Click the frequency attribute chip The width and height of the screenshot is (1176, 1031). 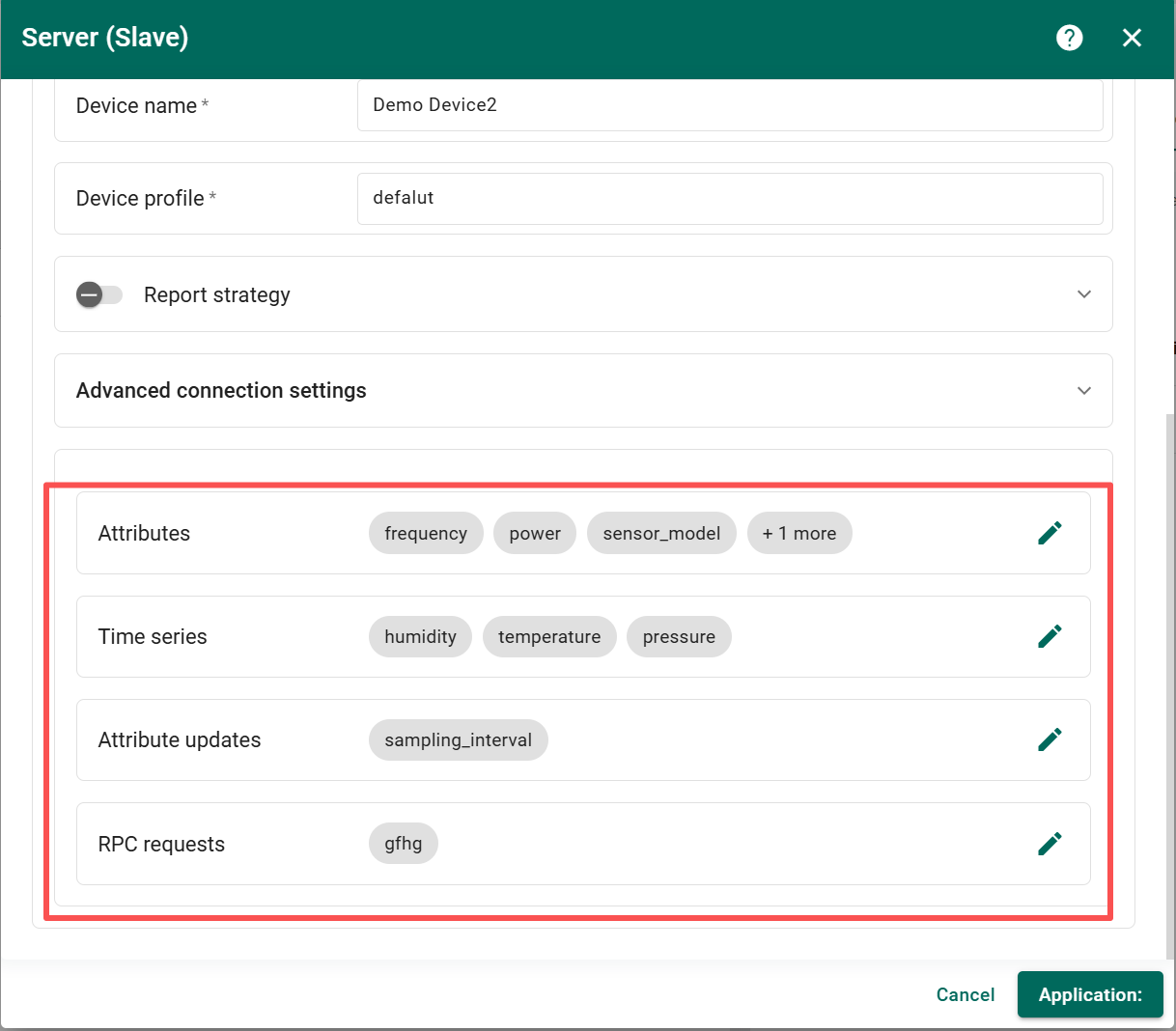[425, 534]
